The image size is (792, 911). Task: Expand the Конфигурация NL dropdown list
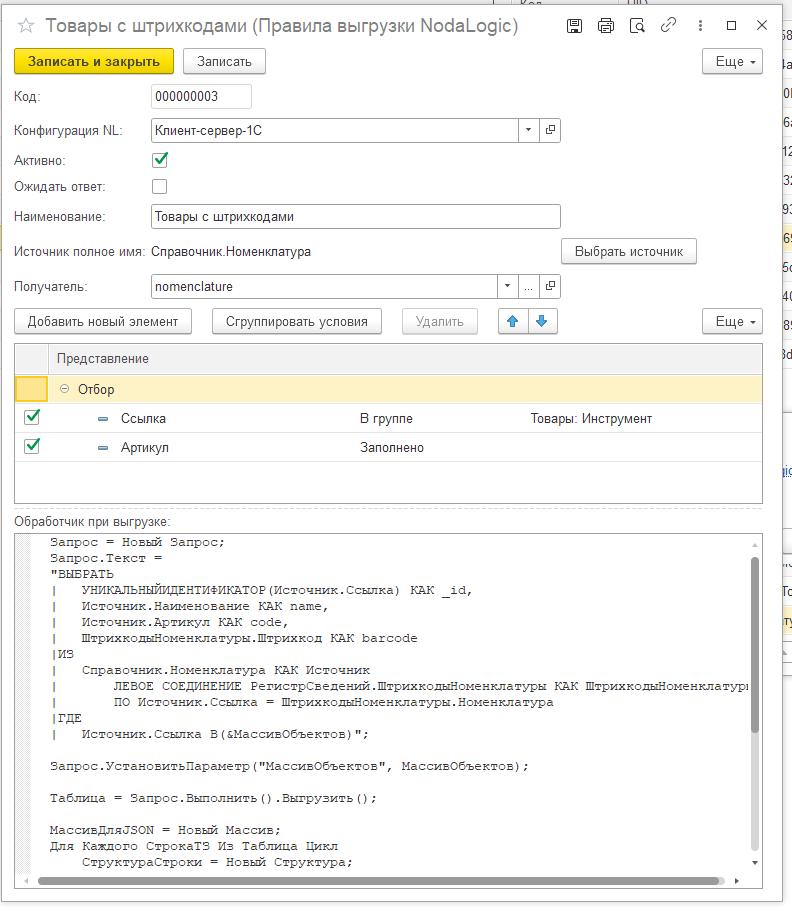pos(529,130)
